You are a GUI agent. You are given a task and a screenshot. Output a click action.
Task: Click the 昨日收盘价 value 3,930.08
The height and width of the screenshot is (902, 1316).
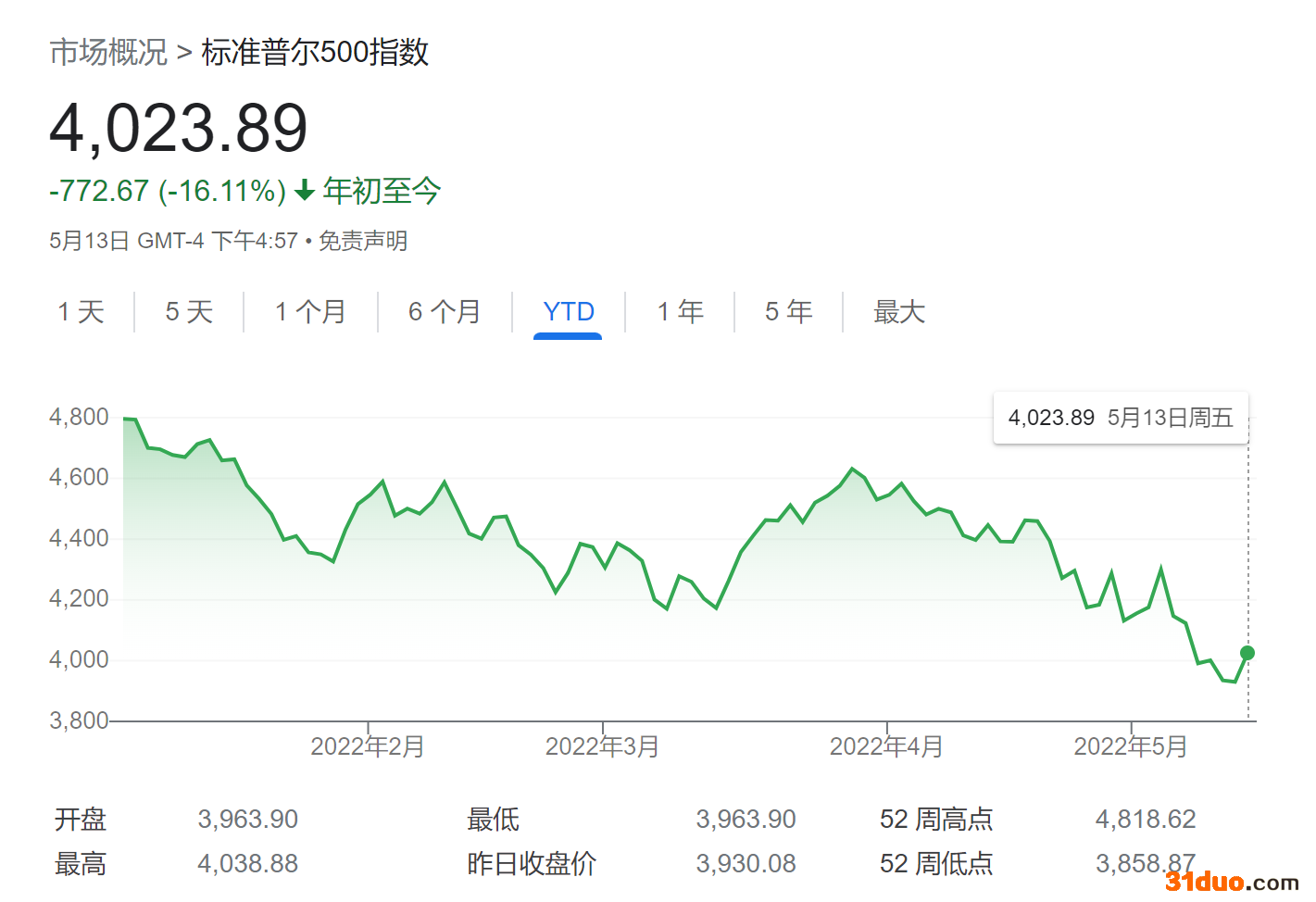tap(746, 864)
